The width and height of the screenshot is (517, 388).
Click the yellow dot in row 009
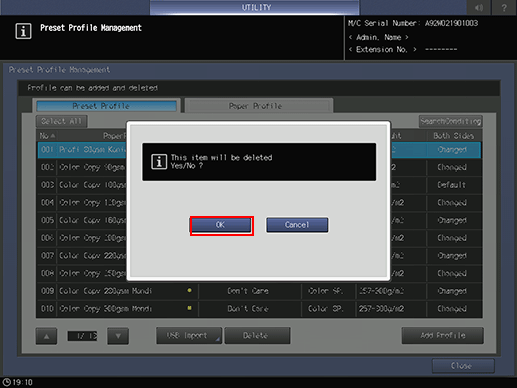point(189,290)
